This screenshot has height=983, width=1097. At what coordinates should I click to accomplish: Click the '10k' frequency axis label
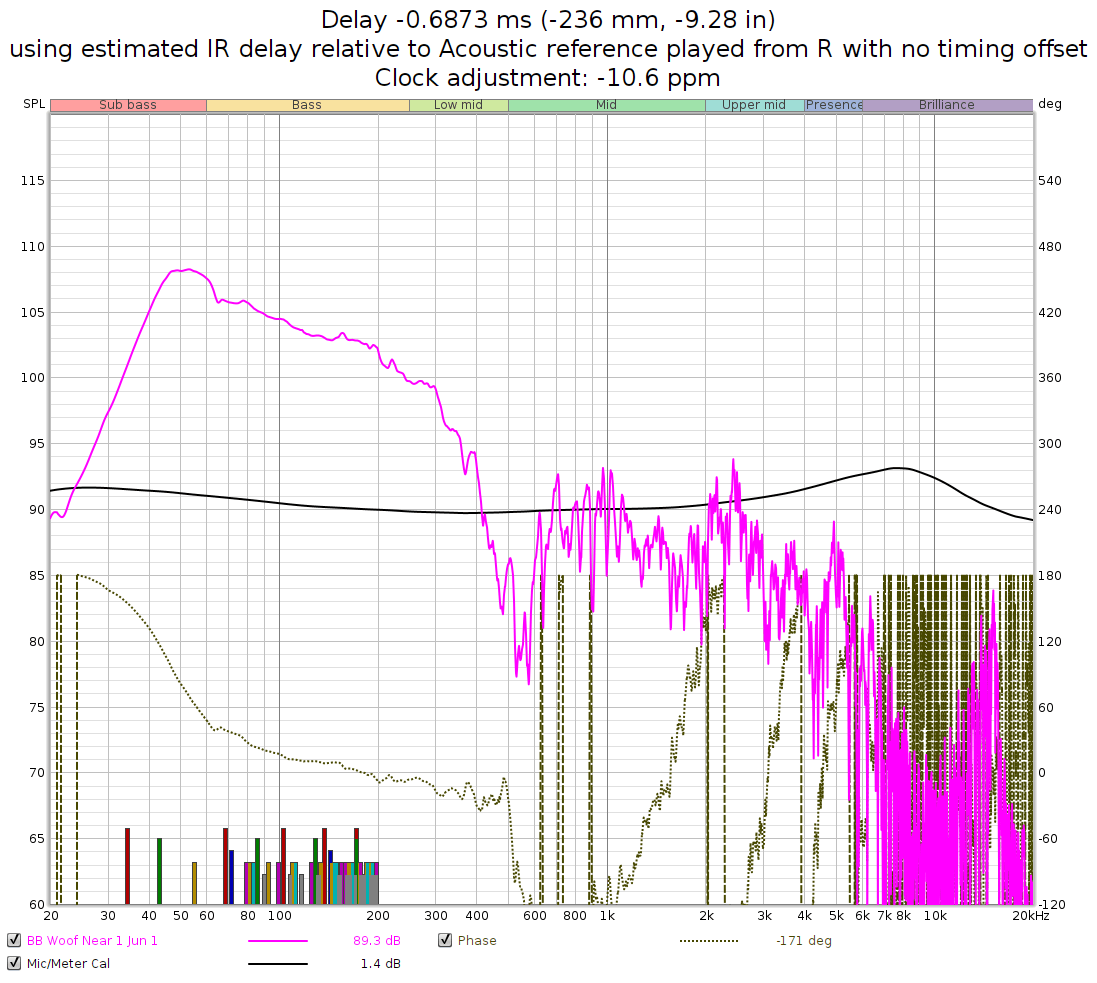pos(935,916)
